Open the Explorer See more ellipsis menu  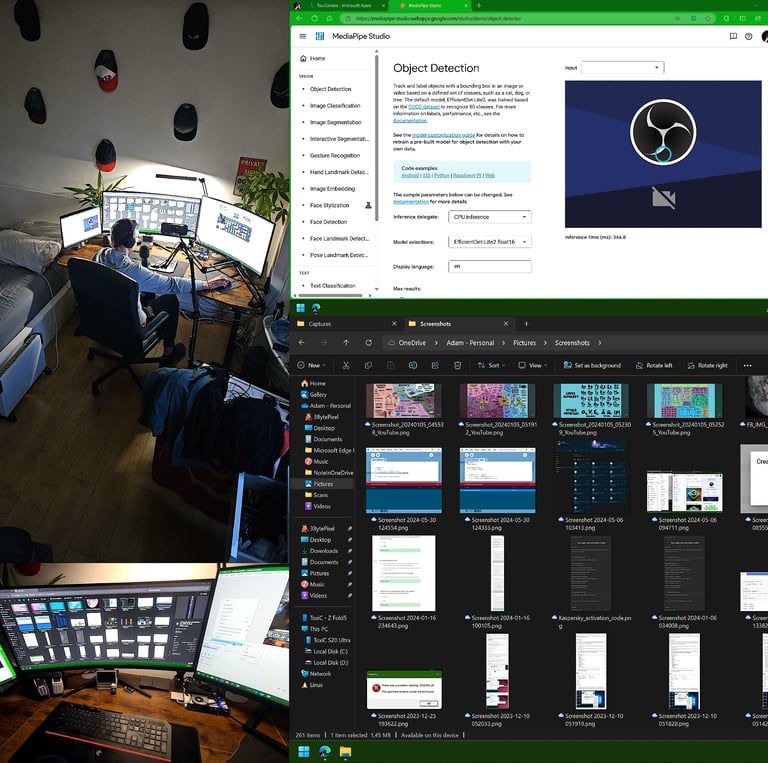(747, 365)
